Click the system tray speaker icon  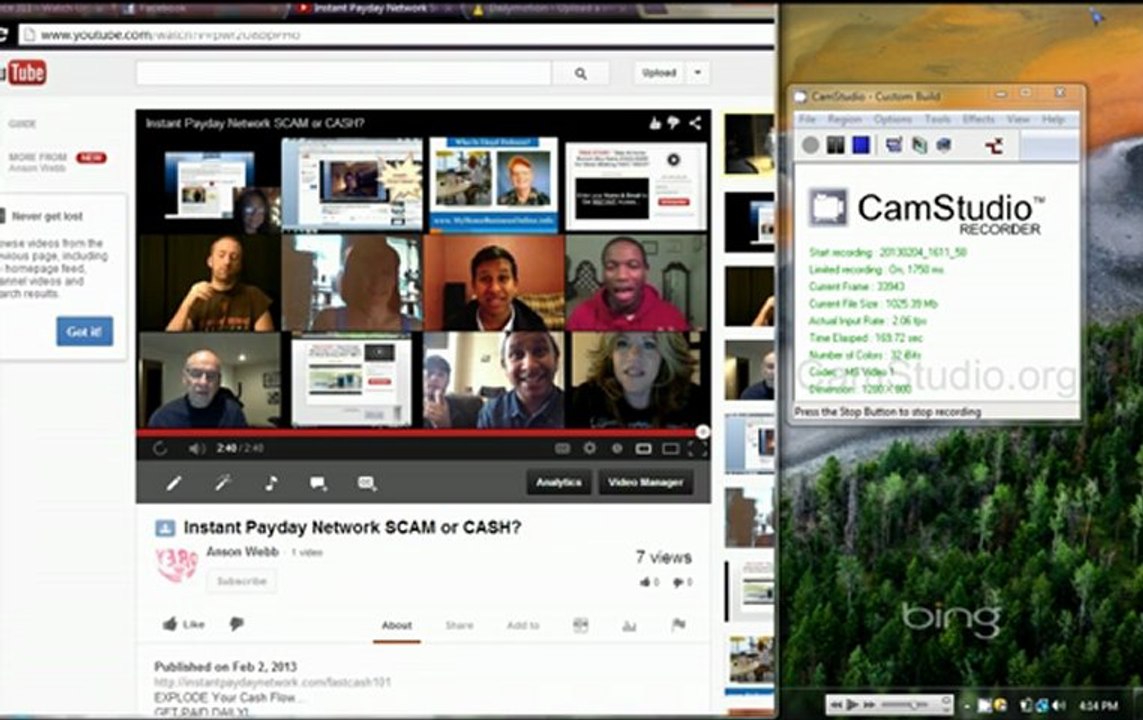[x=1058, y=705]
